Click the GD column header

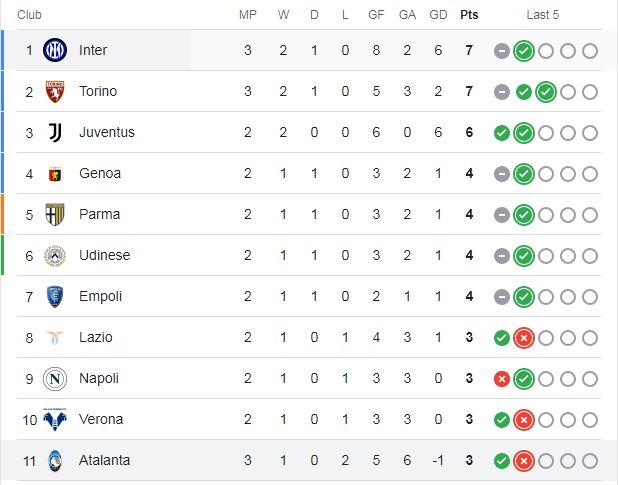438,15
